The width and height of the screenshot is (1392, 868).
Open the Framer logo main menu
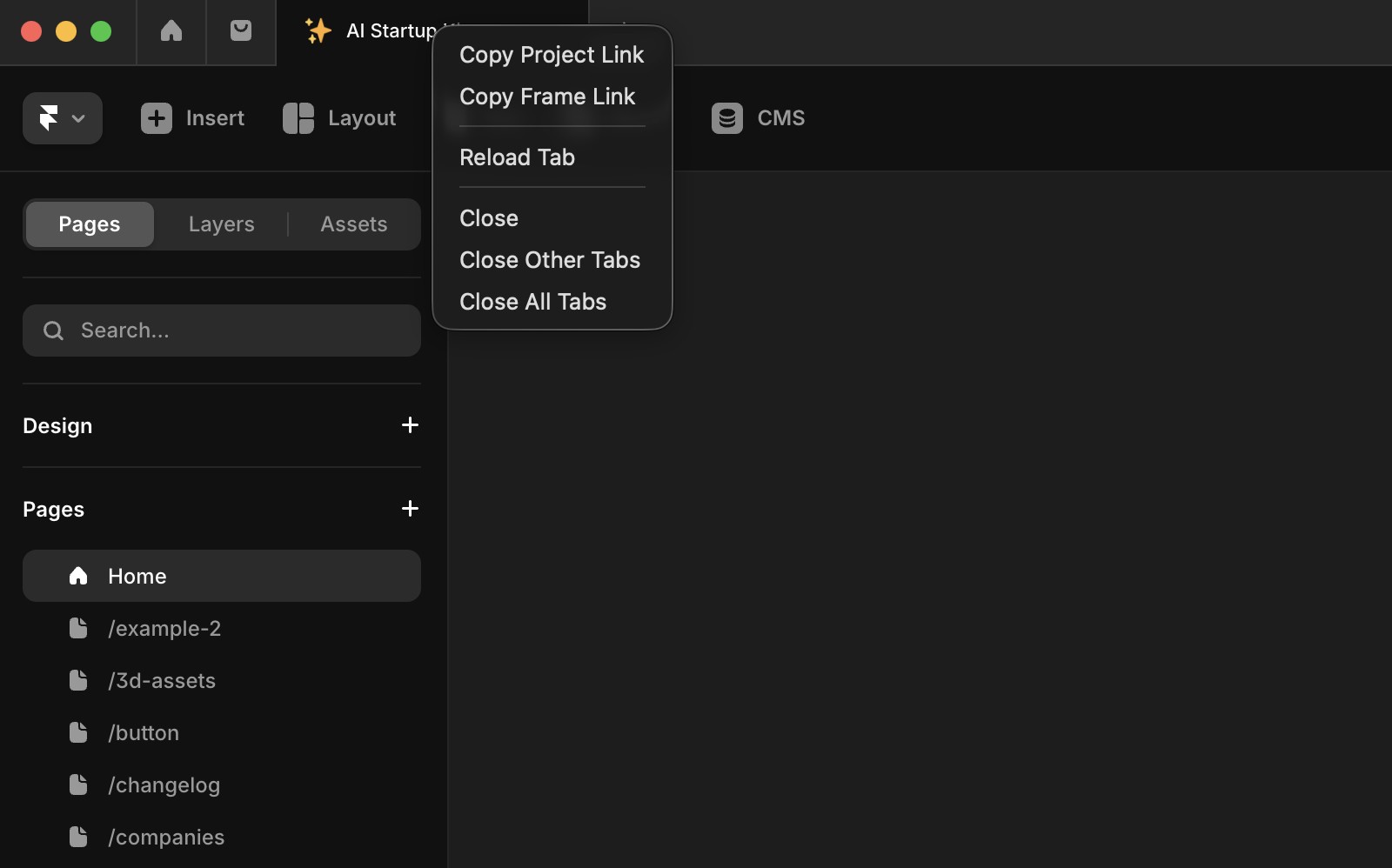point(62,118)
